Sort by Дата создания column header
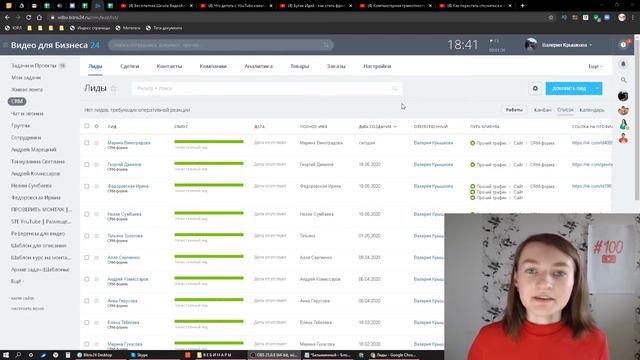Screen dimensions: 640x360 (378, 127)
